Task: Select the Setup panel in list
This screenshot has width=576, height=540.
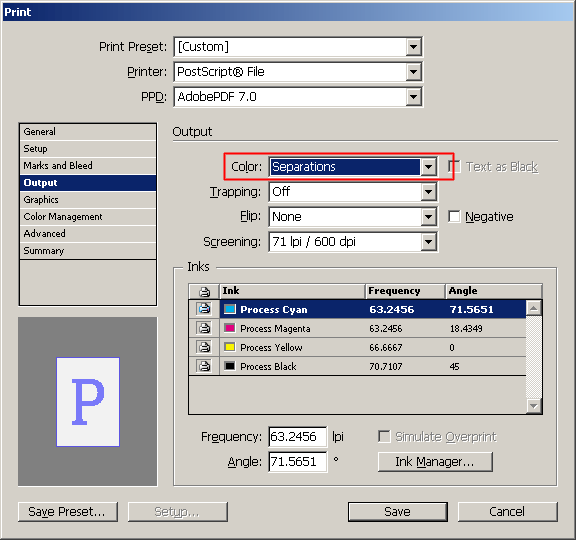Action: 88,148
